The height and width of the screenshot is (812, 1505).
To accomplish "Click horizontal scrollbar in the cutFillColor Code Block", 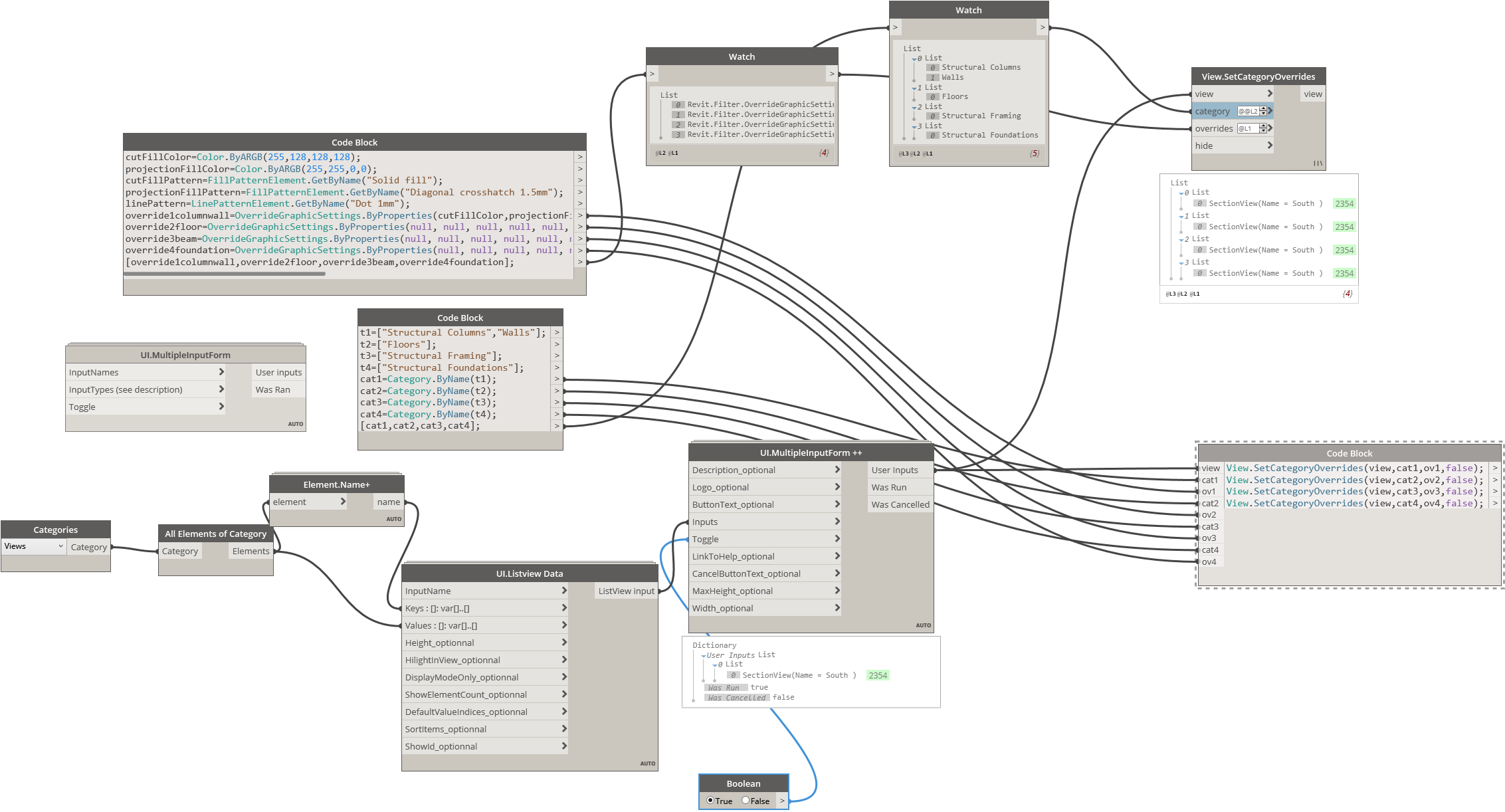I will coord(225,274).
